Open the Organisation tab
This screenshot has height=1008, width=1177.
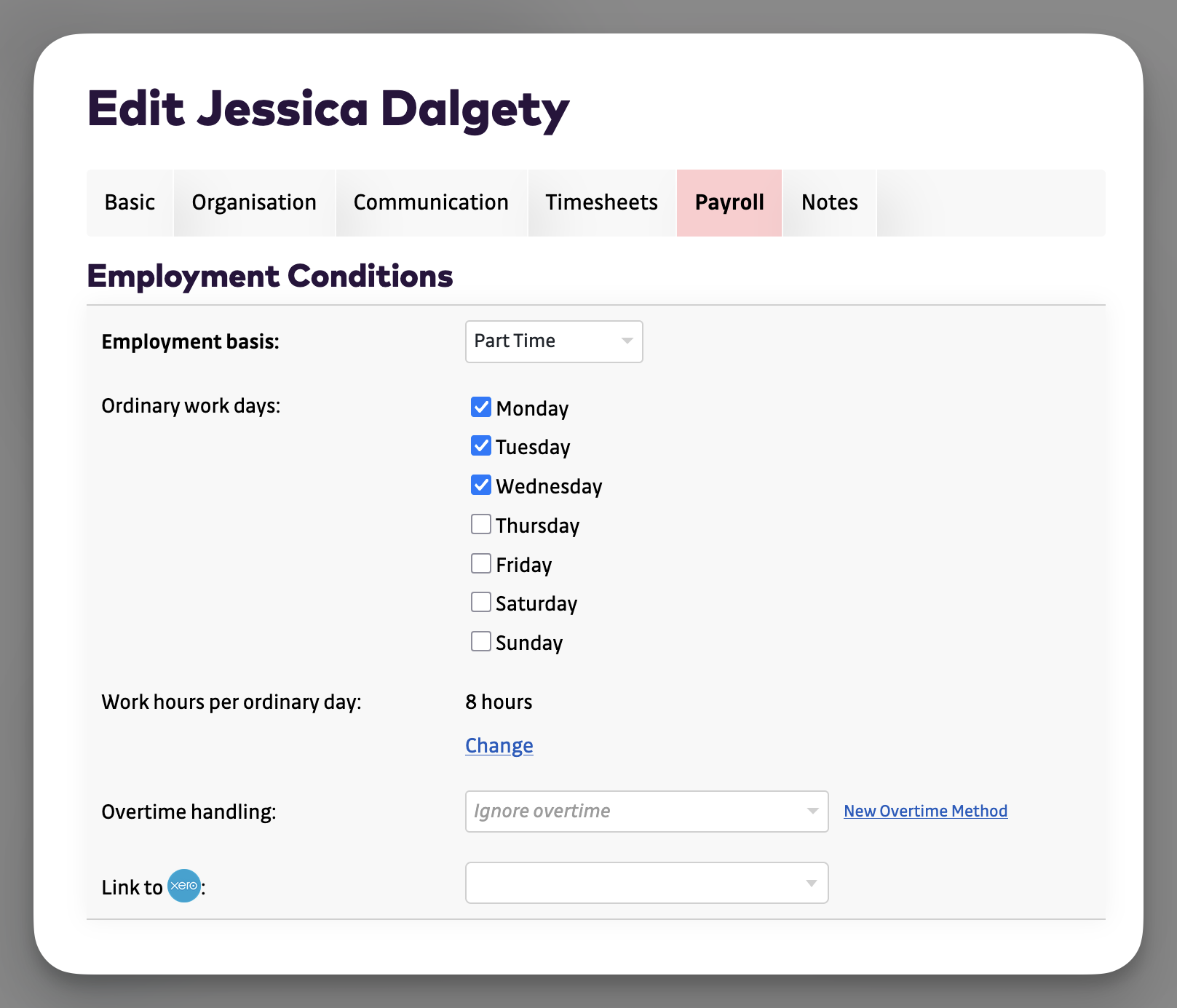tap(253, 202)
